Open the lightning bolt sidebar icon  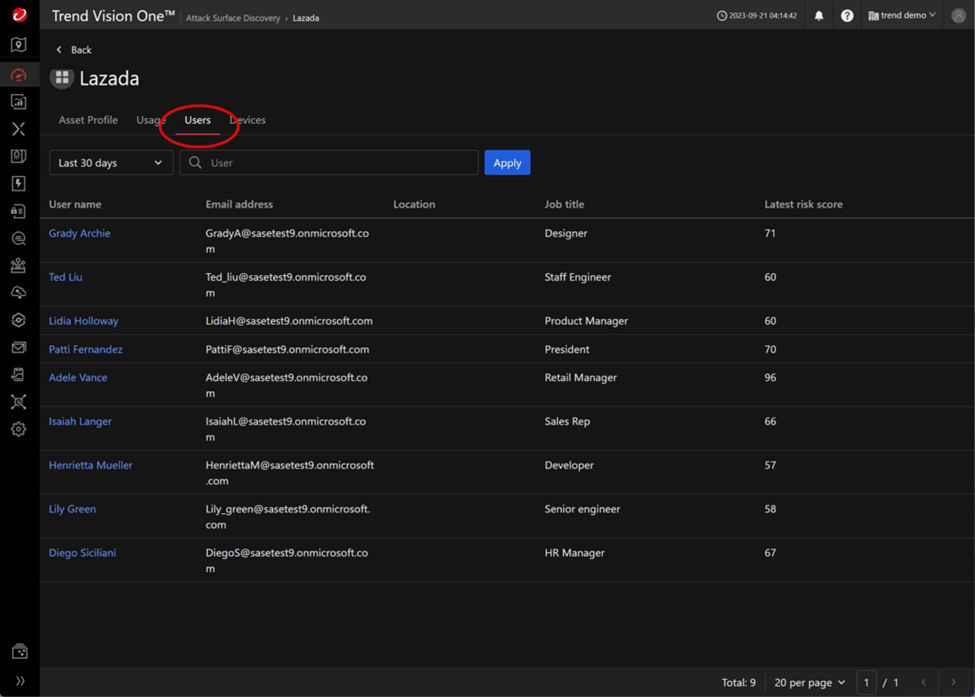[x=19, y=183]
